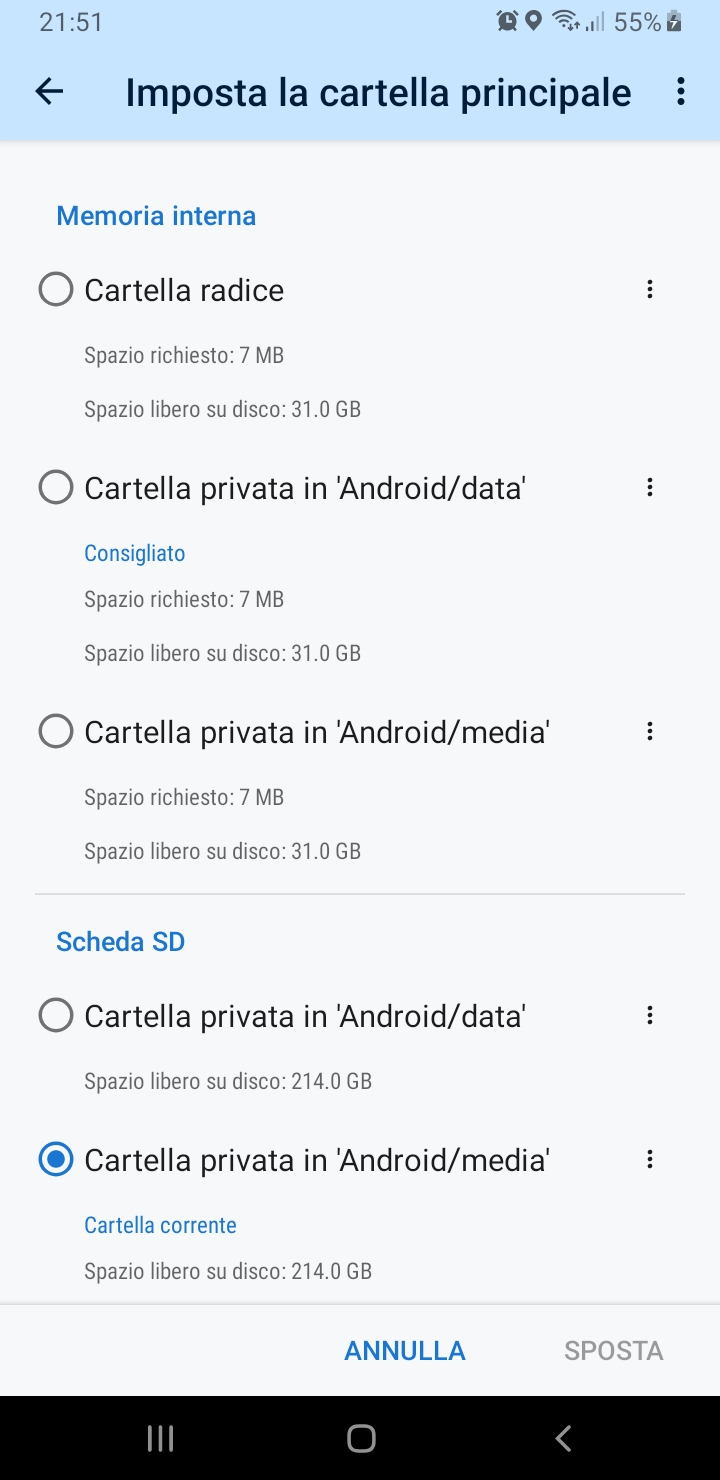
Task: Tap the Consigliato label
Action: click(135, 553)
